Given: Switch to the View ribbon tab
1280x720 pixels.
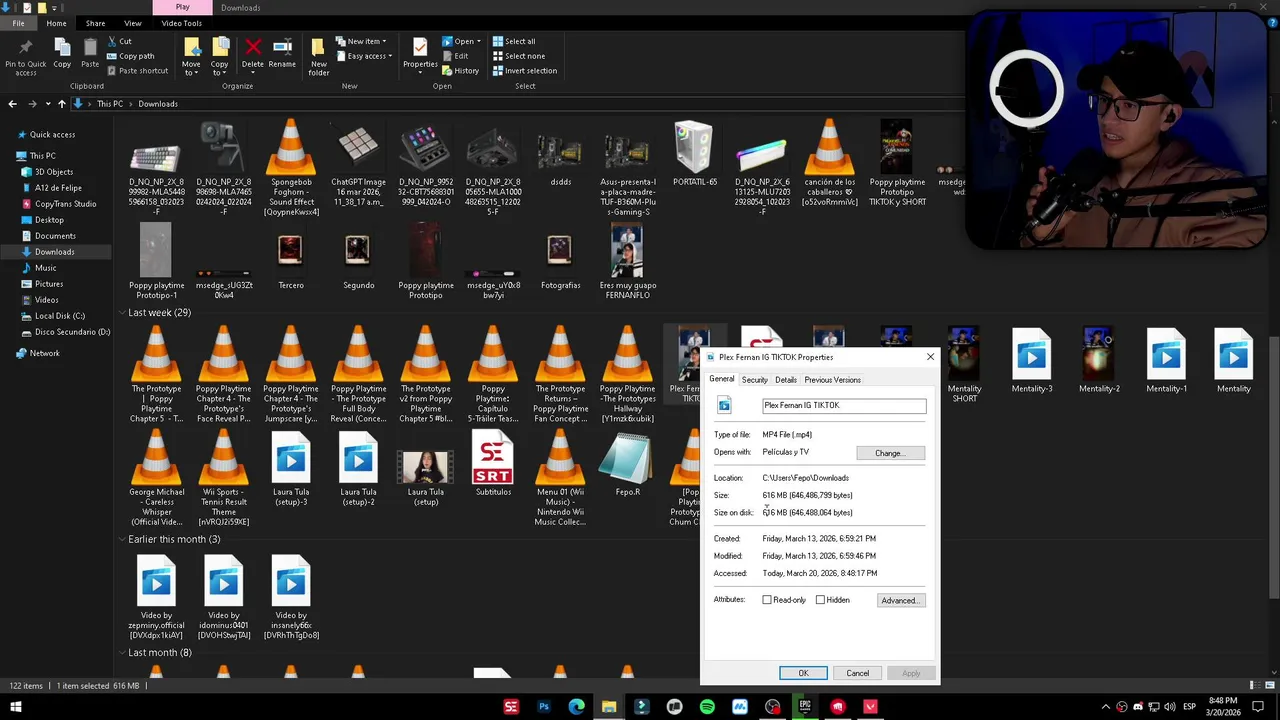Looking at the screenshot, I should tap(132, 23).
